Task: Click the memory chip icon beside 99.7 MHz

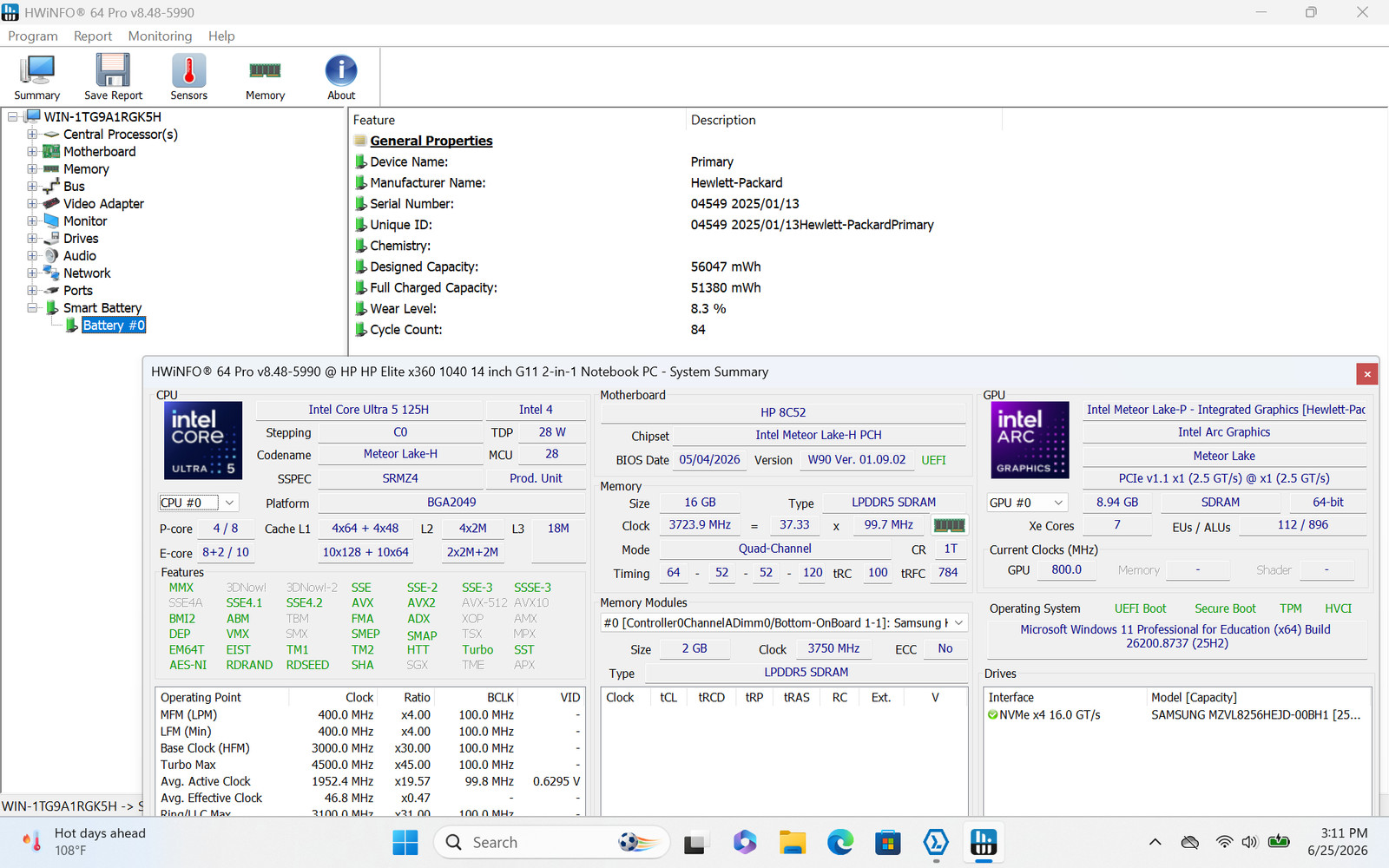Action: pyautogui.click(x=949, y=525)
